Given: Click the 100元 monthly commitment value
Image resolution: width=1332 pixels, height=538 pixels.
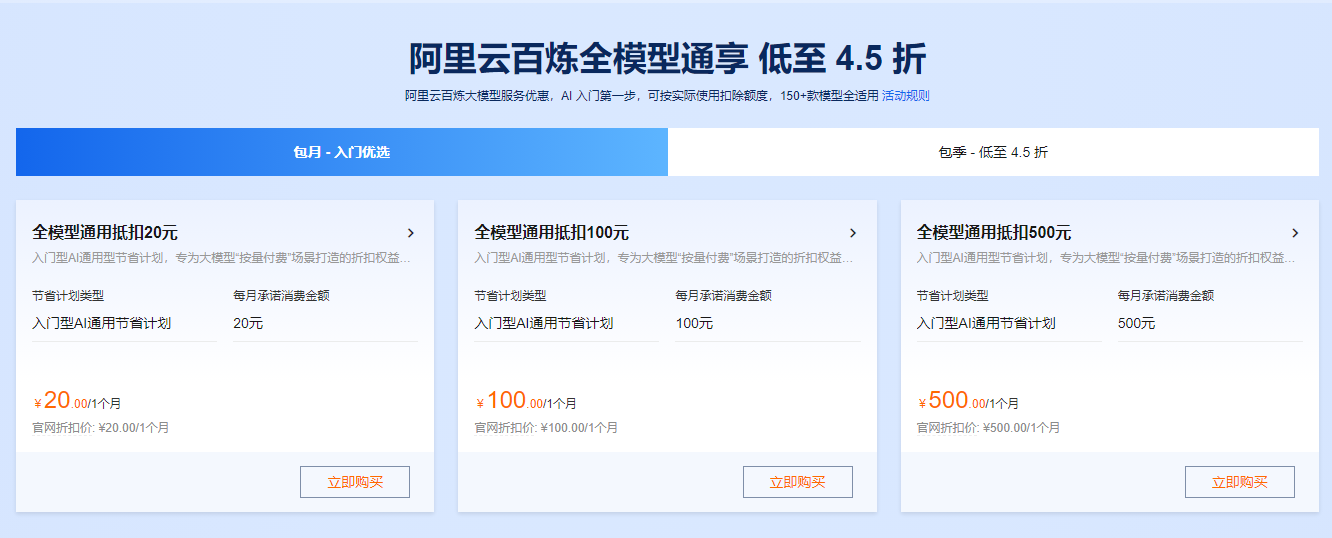Looking at the screenshot, I should pos(695,323).
